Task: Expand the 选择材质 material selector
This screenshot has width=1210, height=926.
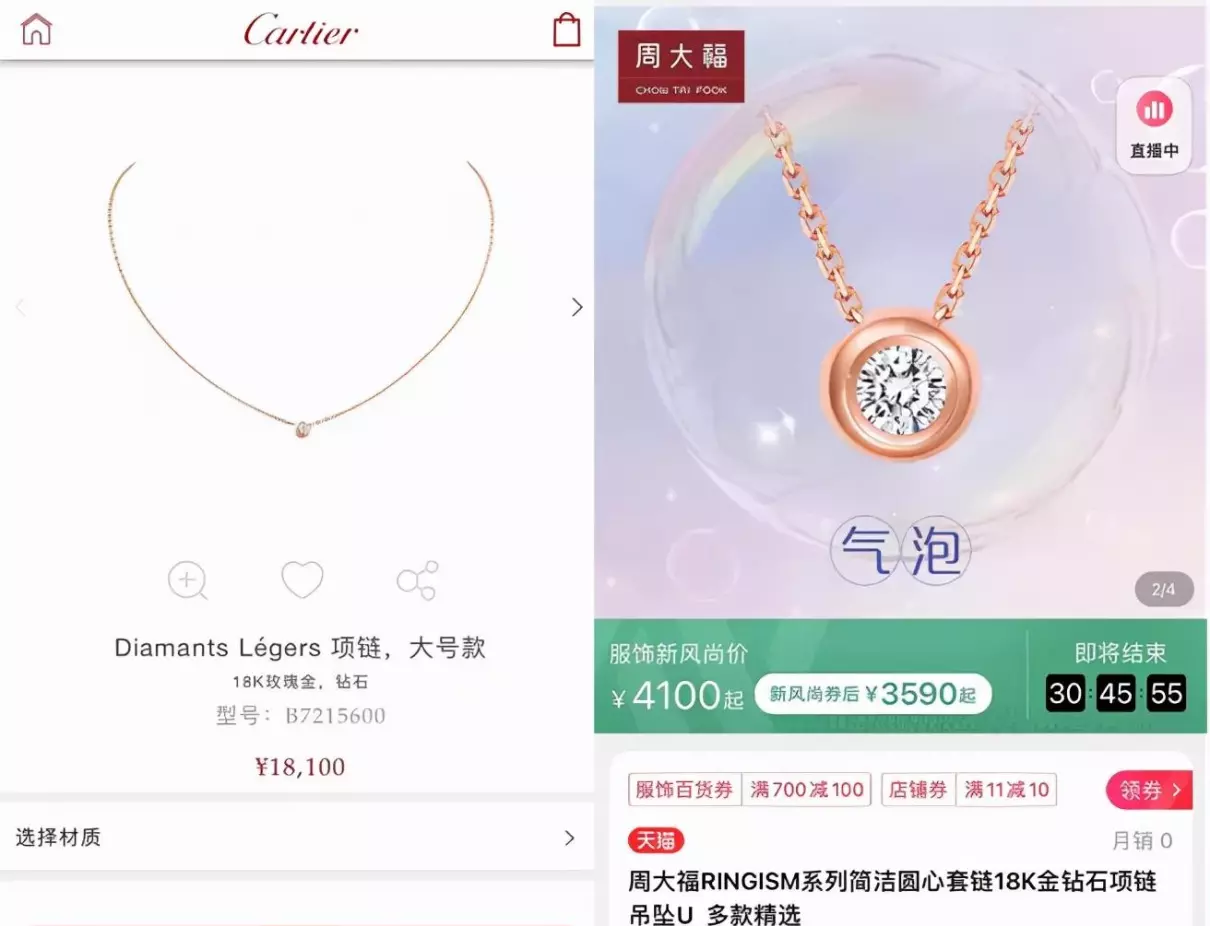Action: [x=296, y=838]
